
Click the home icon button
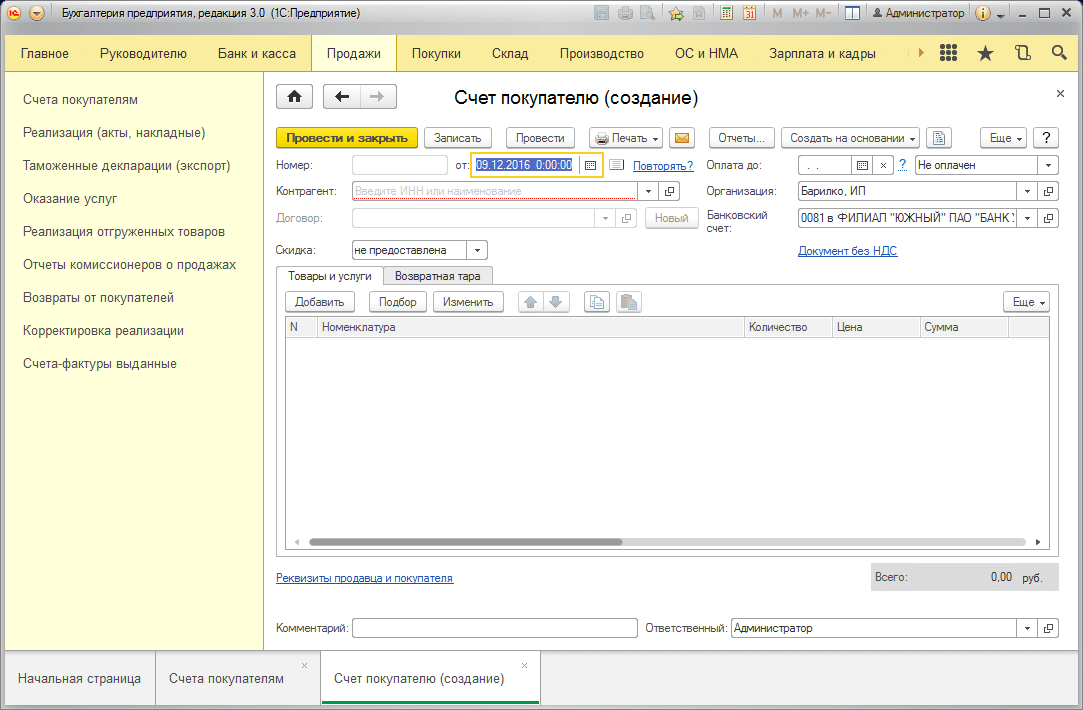[294, 97]
